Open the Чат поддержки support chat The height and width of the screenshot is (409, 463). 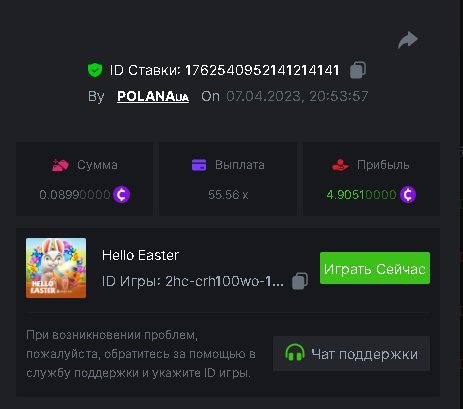pos(351,354)
